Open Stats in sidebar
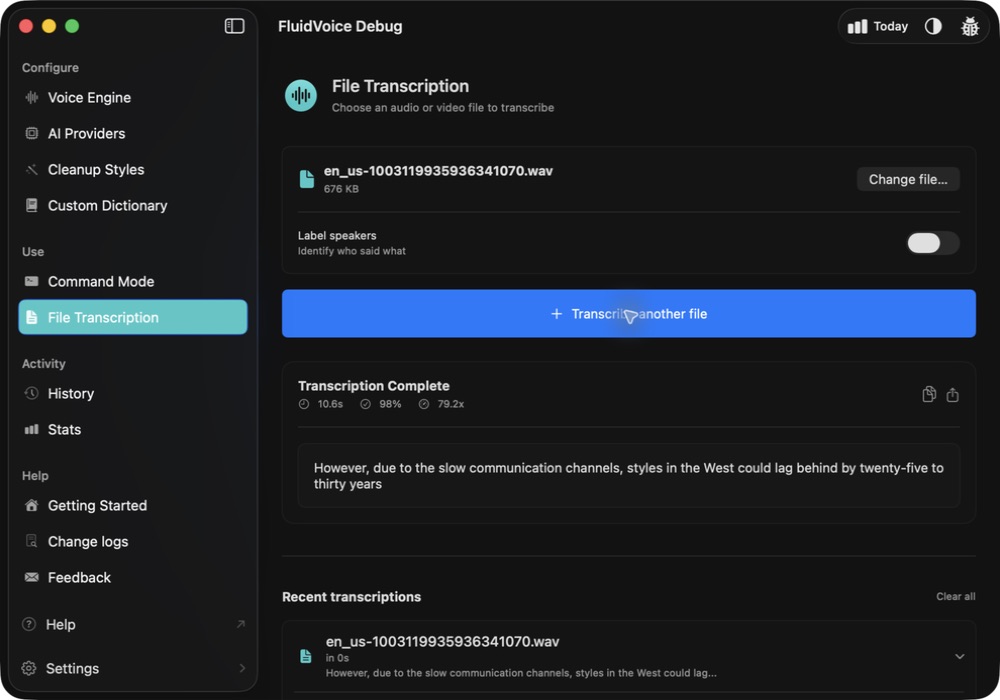The width and height of the screenshot is (1000, 700). coord(133,429)
